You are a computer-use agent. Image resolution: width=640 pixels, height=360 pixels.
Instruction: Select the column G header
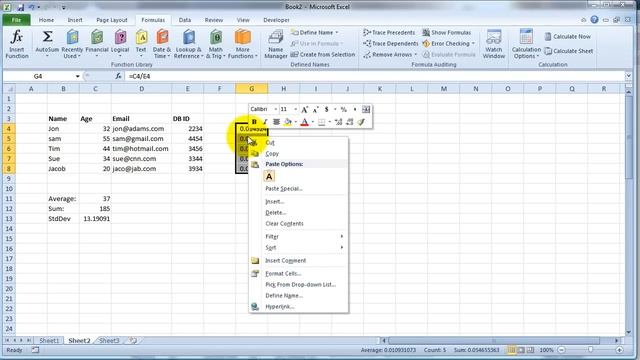tap(251, 89)
